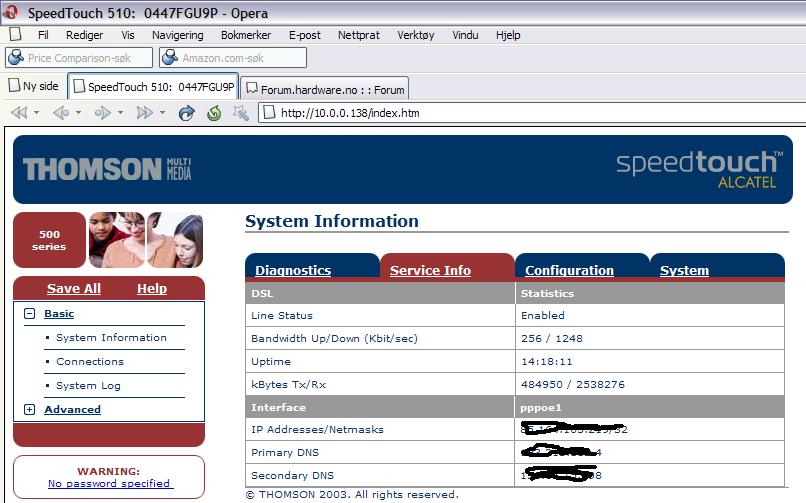Go back with the Back arrow icon
The height and width of the screenshot is (503, 806).
coord(61,113)
